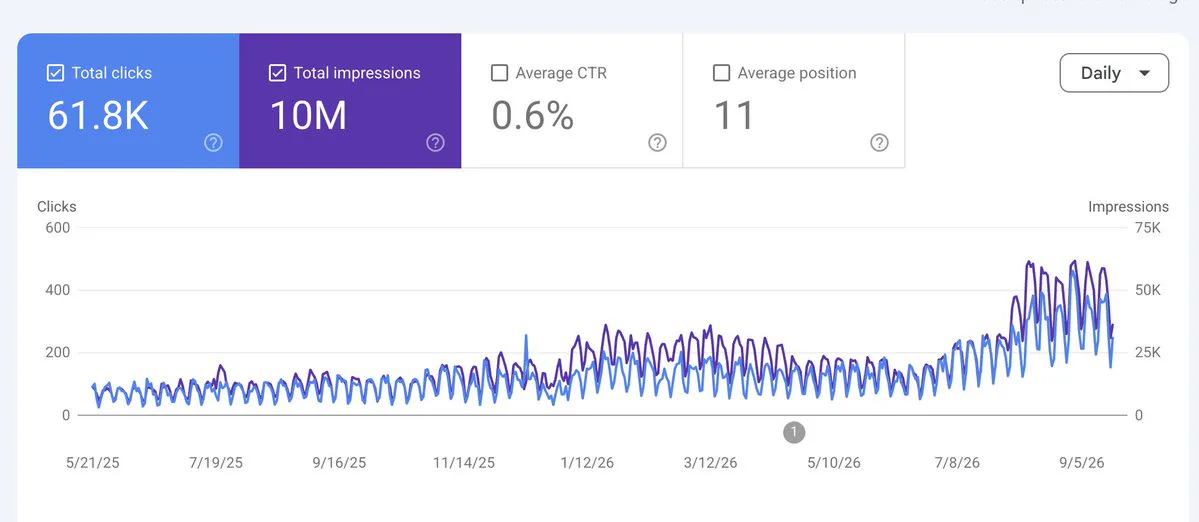Select the 0.6% average CTR card
Image resolution: width=1199 pixels, height=522 pixels.
[x=572, y=101]
